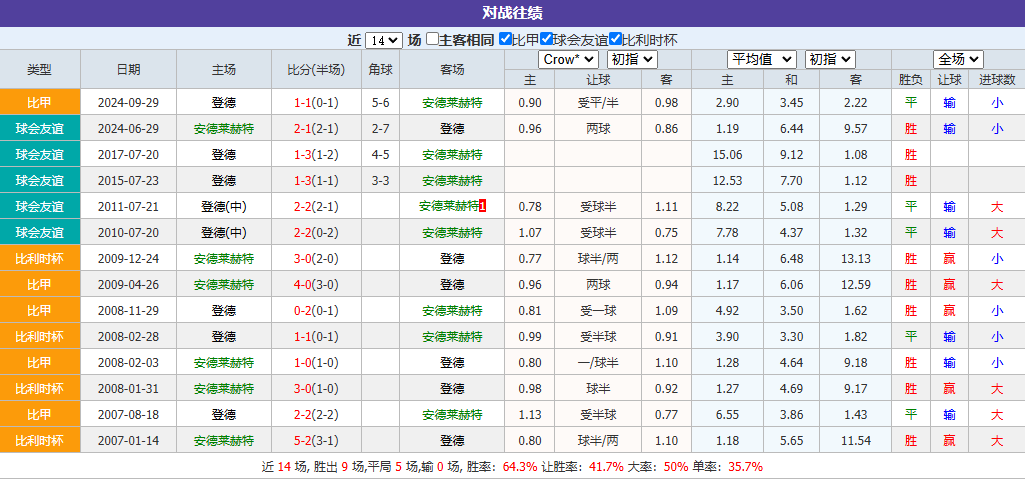Open the 1-3(1-1) score for 2015-07-23
The image size is (1025, 479).
pyautogui.click(x=316, y=180)
